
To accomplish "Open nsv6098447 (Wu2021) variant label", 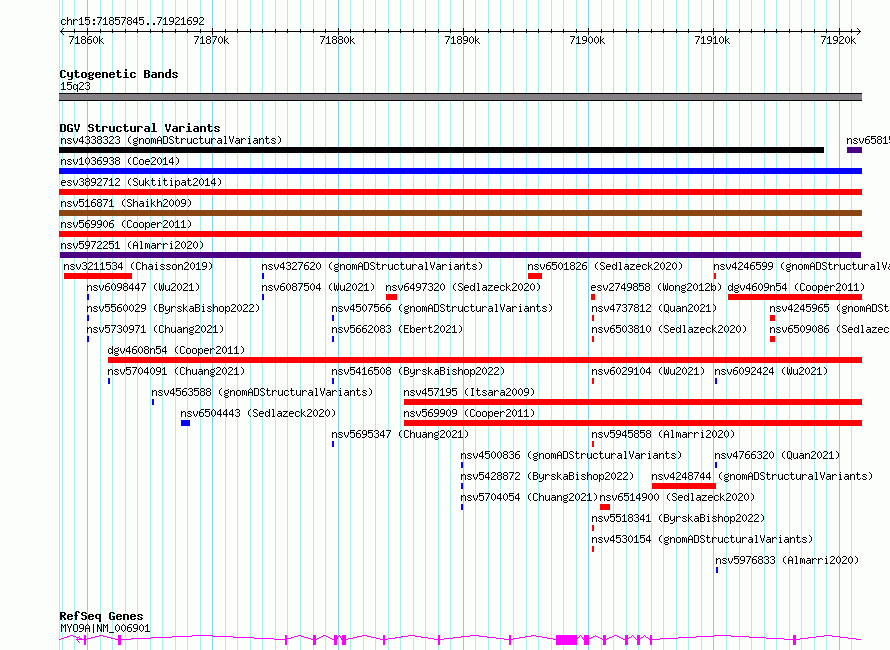I will tap(143, 287).
